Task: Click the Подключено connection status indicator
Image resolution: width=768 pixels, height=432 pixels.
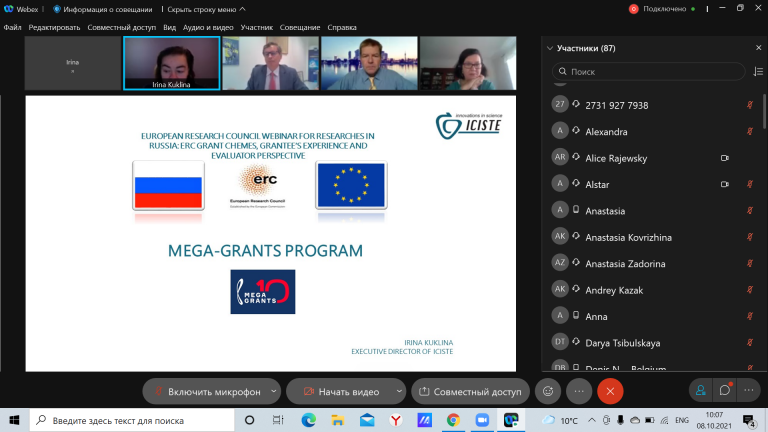Action: [x=663, y=9]
